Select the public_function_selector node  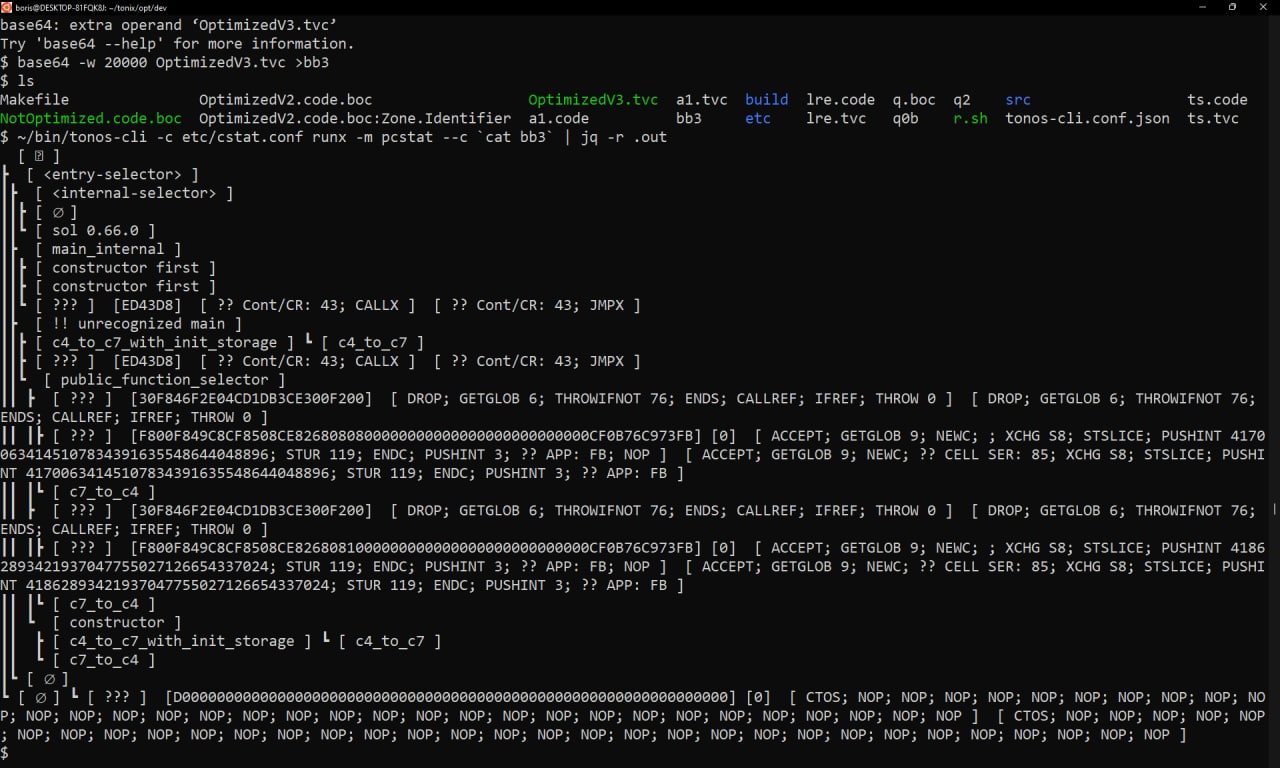point(164,380)
